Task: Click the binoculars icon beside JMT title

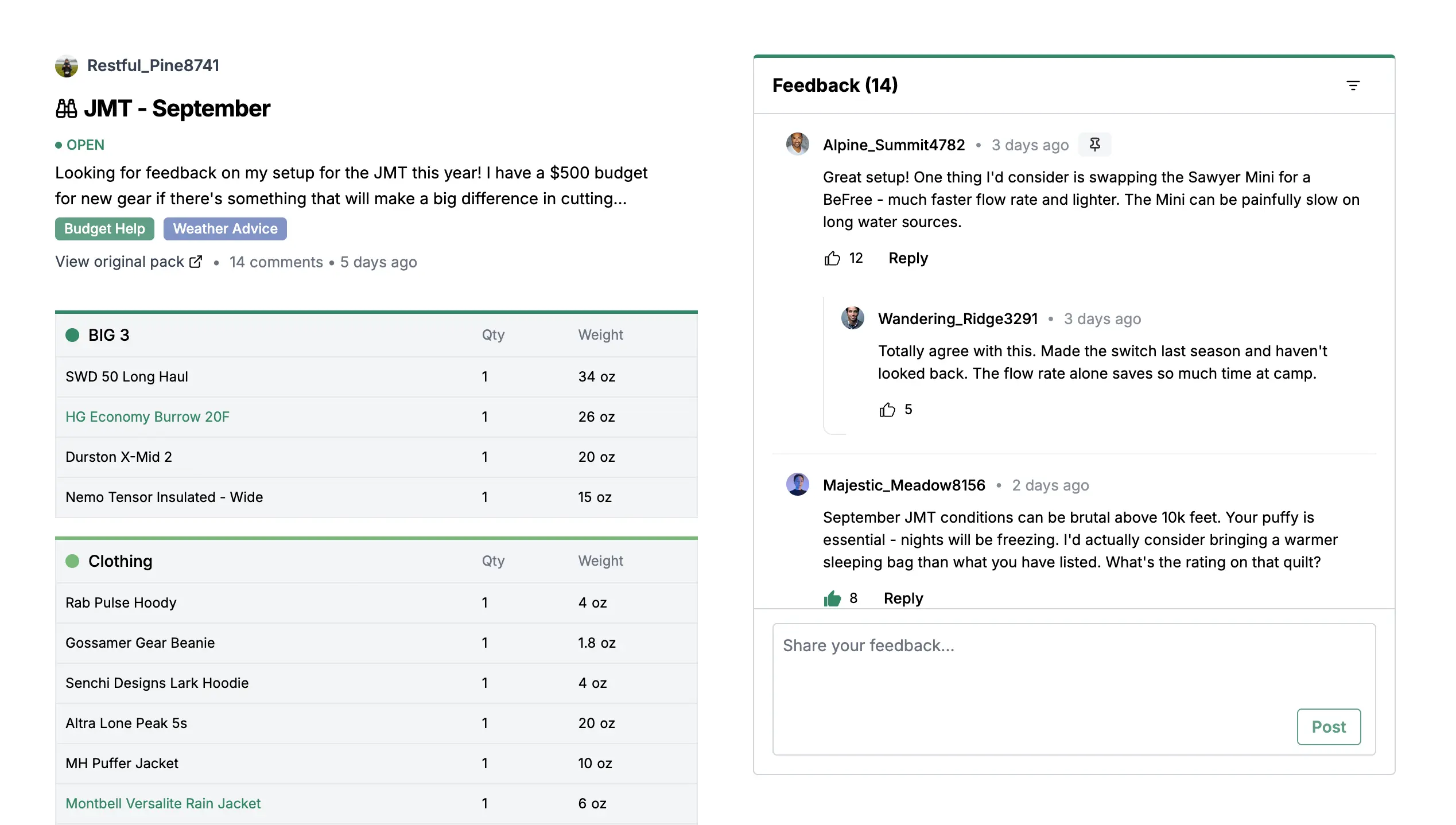Action: [x=67, y=108]
